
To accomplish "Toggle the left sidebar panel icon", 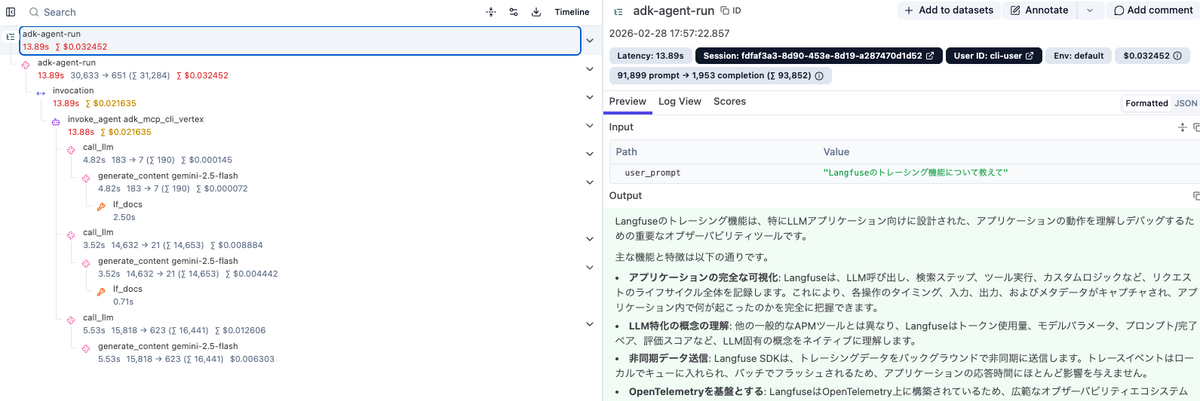I will (11, 12).
